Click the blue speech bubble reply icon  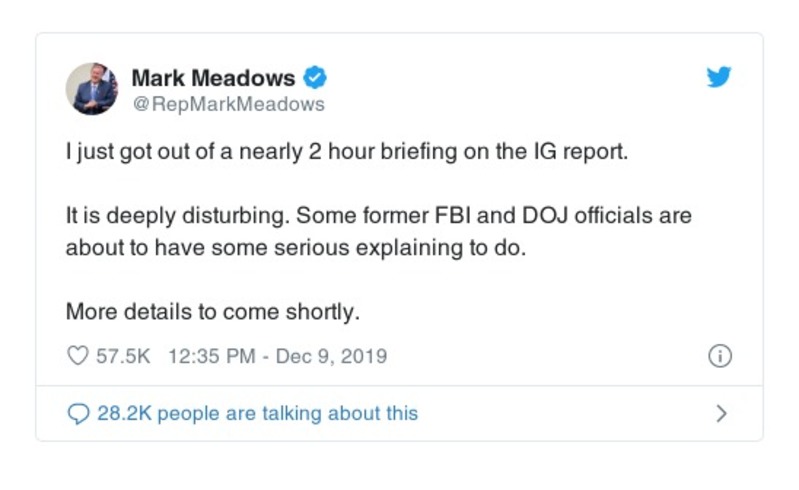pyautogui.click(x=78, y=413)
